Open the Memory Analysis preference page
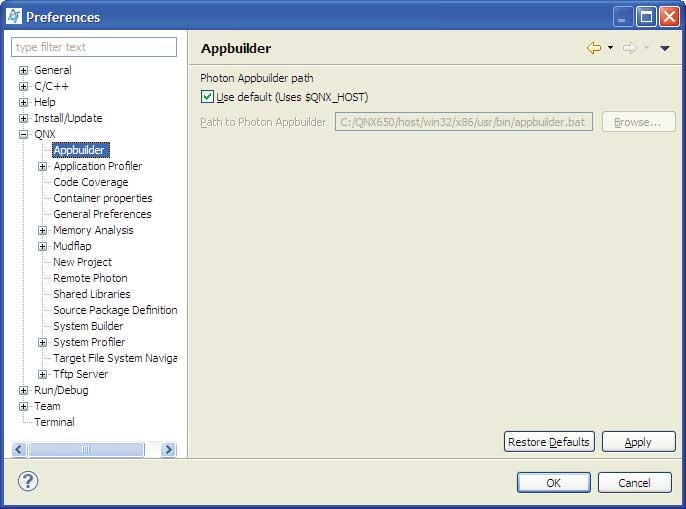 pos(93,230)
